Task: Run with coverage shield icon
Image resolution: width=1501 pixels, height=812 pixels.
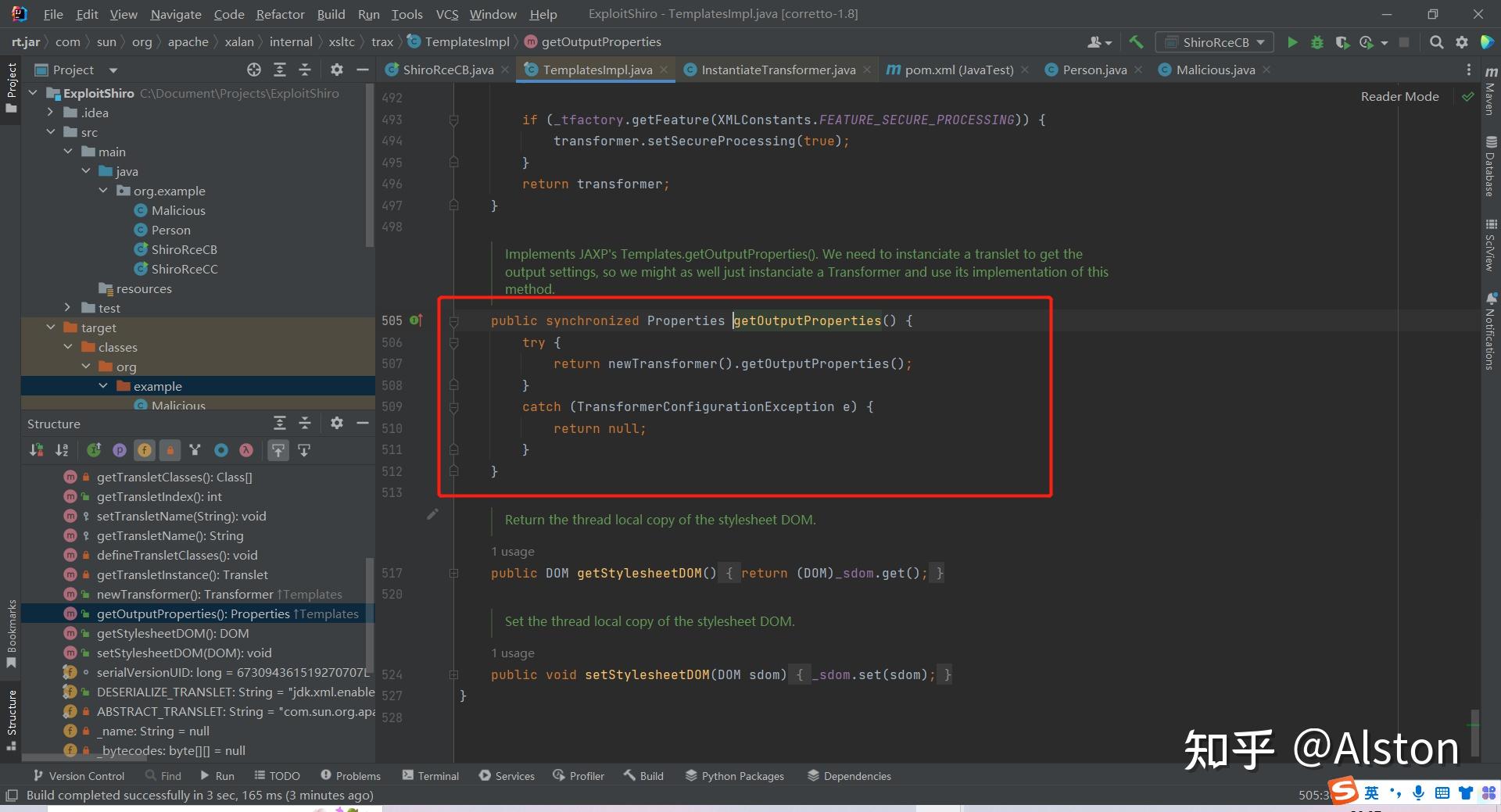Action: (x=1342, y=42)
